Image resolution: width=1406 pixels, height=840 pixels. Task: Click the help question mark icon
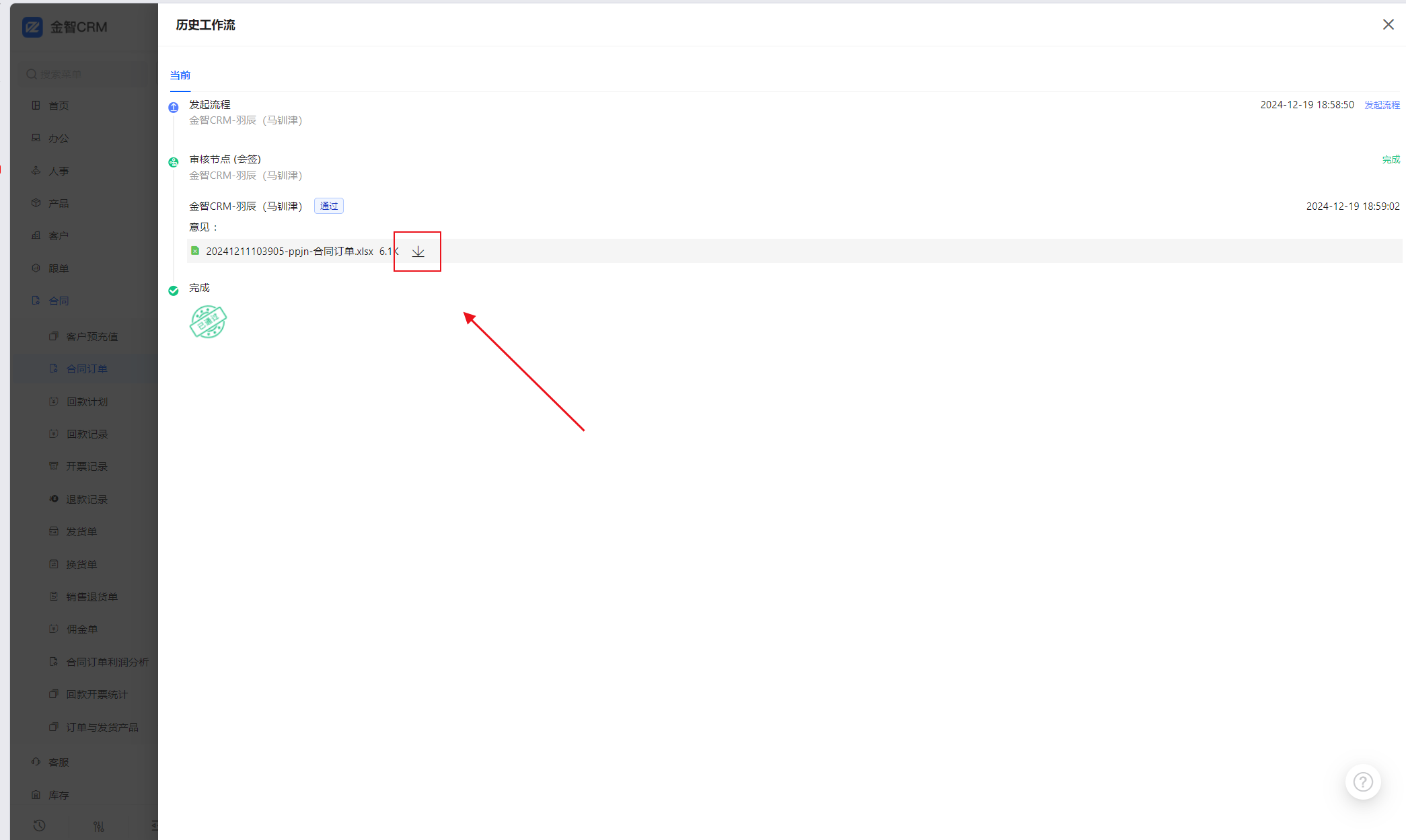pyautogui.click(x=1363, y=782)
